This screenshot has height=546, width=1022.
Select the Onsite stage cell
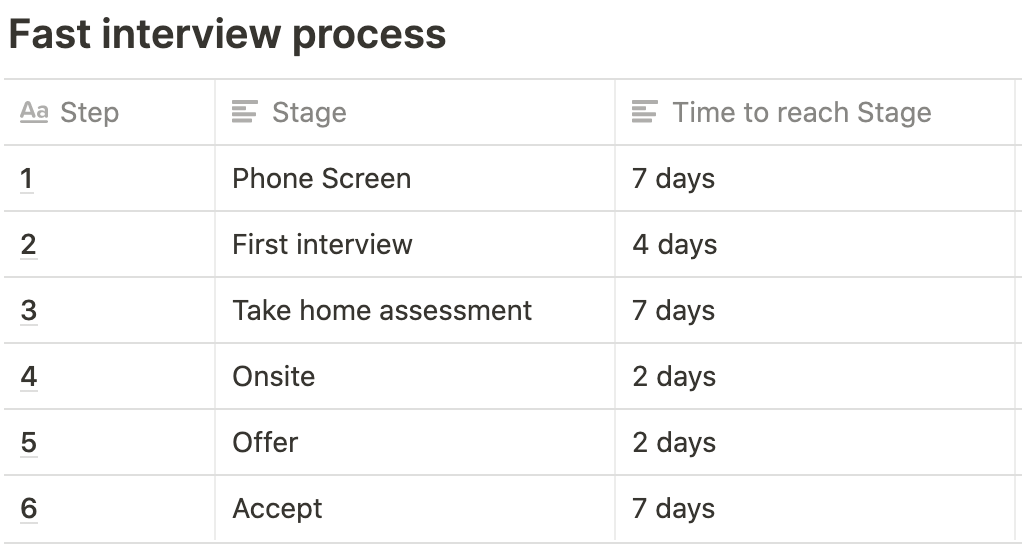point(415,377)
